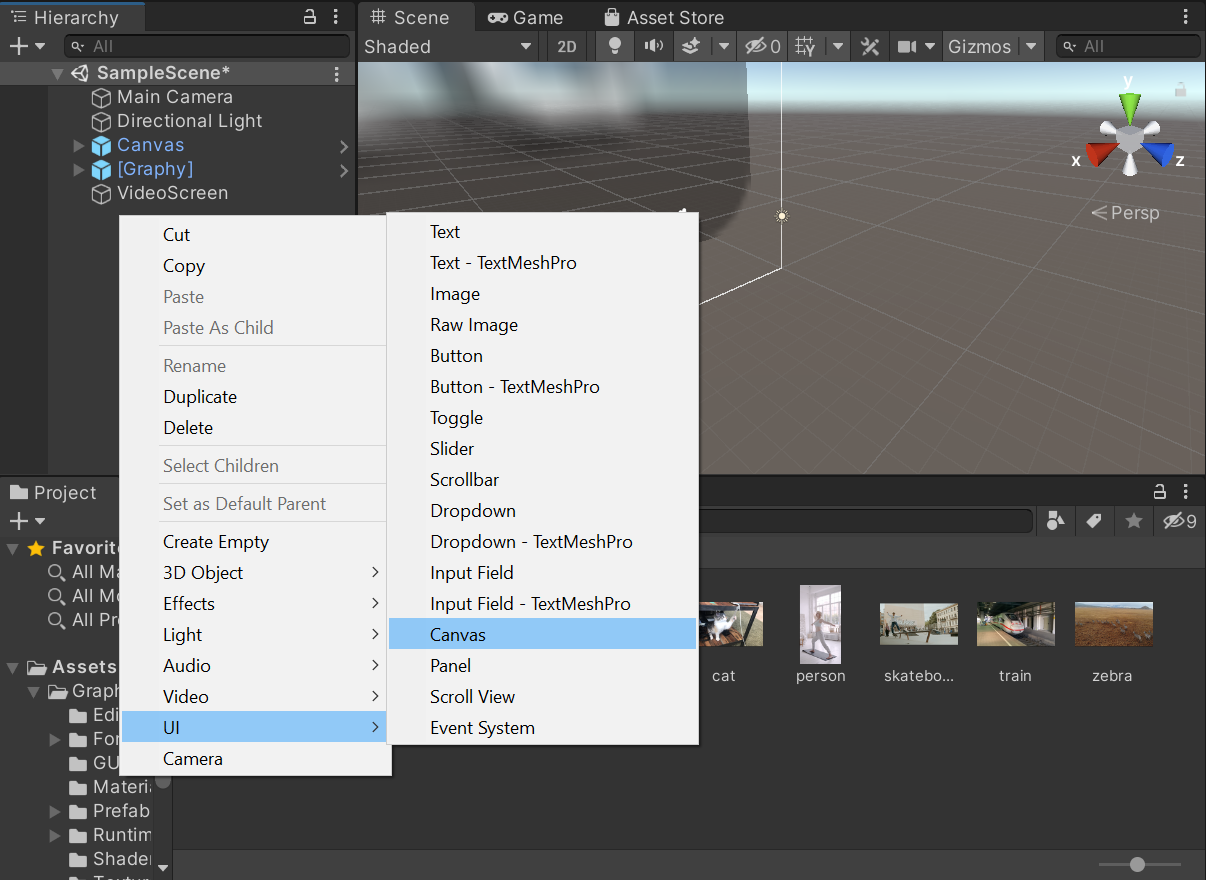Open the component tools wrench icon
The height and width of the screenshot is (880, 1206).
(x=870, y=46)
